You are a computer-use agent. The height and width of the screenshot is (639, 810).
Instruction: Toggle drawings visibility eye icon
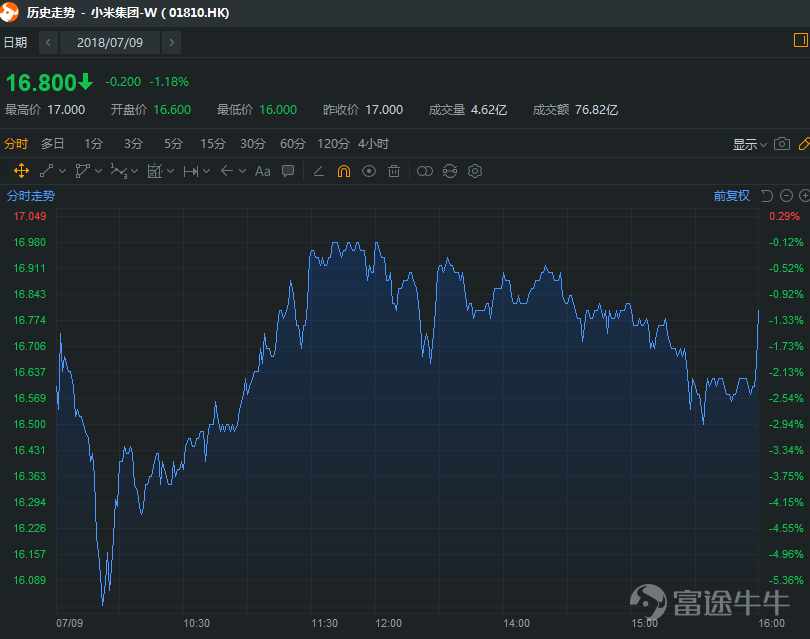pos(369,171)
